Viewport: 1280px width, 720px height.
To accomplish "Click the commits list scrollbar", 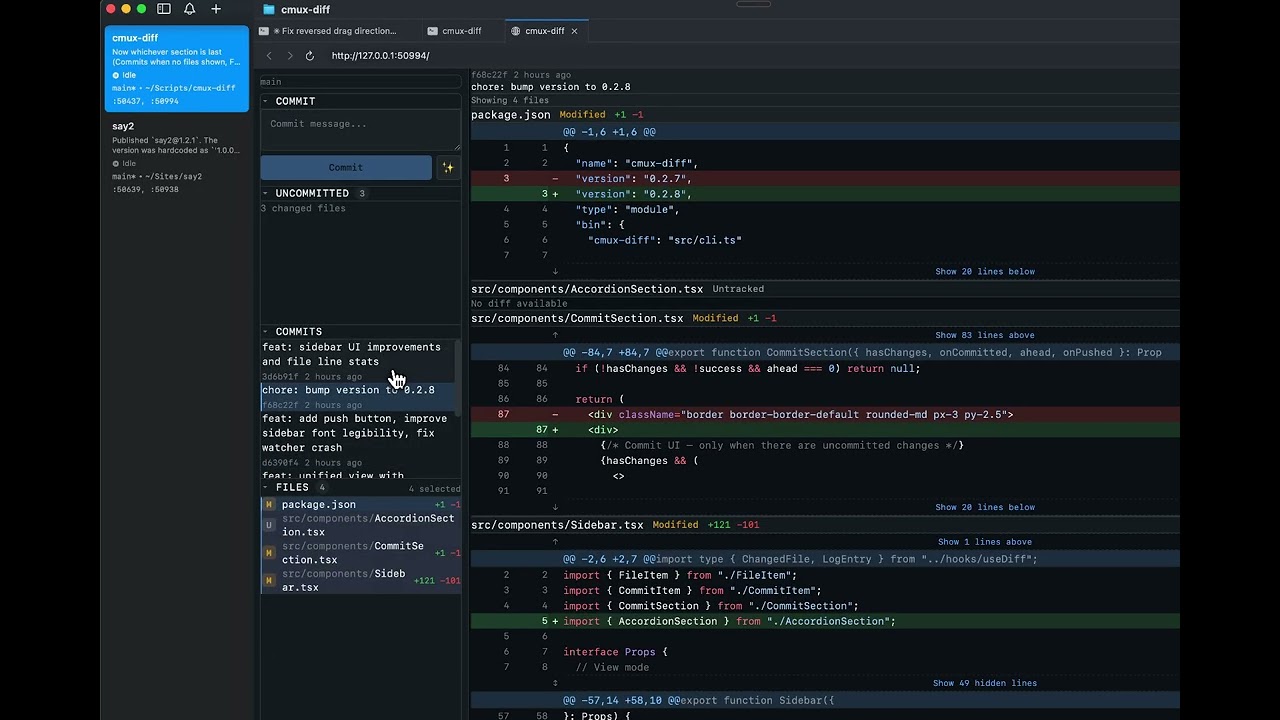I will 458,378.
